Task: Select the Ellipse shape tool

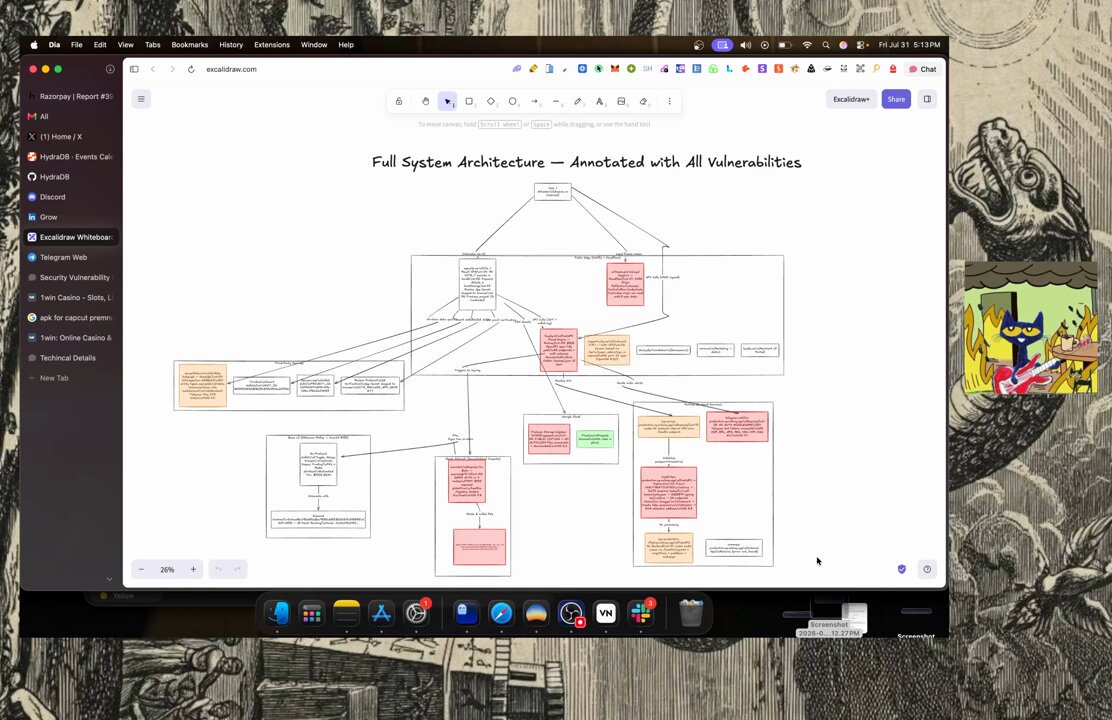Action: (x=513, y=101)
